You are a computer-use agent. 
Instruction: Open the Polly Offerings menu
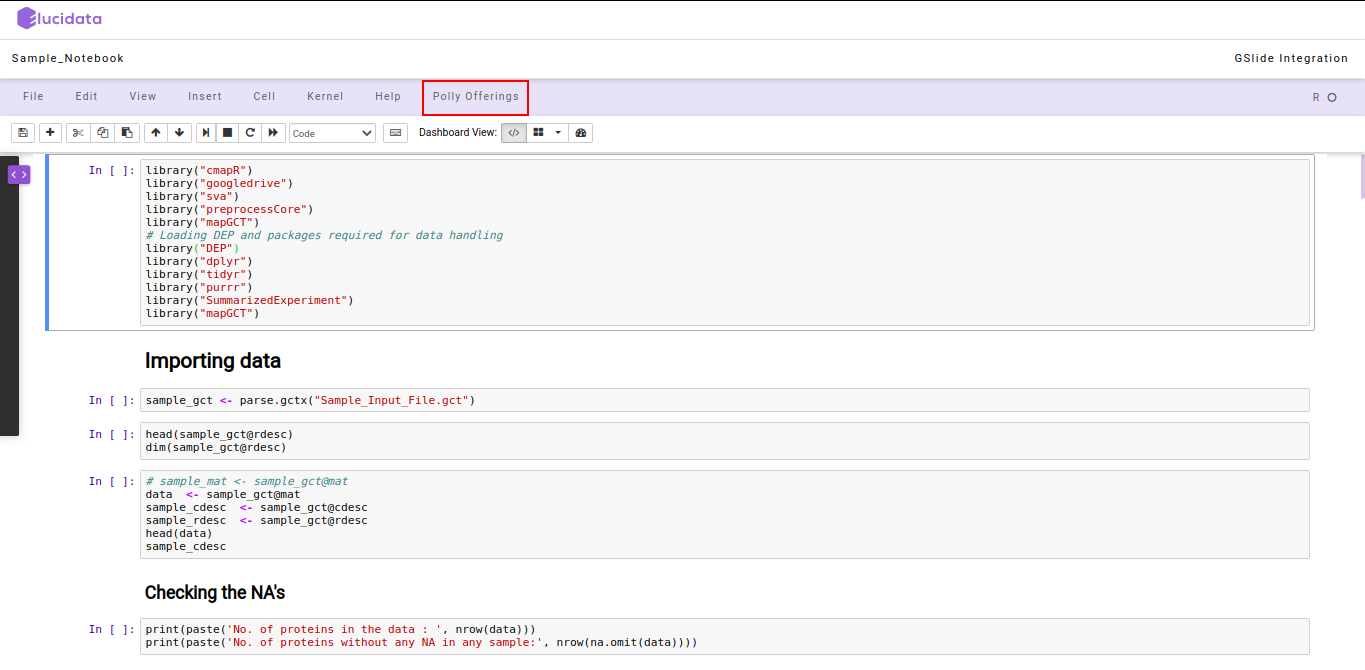tap(476, 97)
